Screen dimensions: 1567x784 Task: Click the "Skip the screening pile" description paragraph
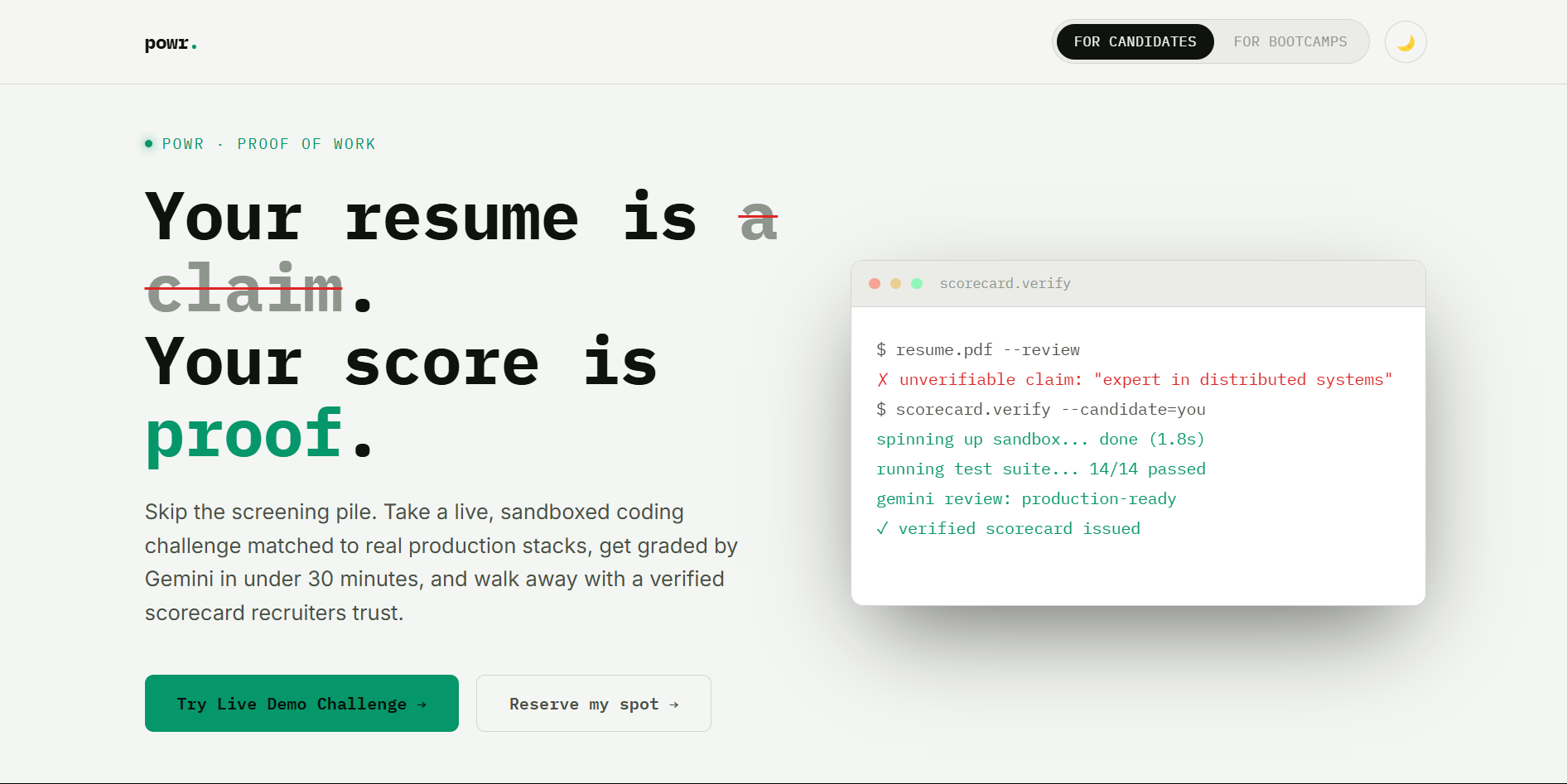pyautogui.click(x=441, y=562)
